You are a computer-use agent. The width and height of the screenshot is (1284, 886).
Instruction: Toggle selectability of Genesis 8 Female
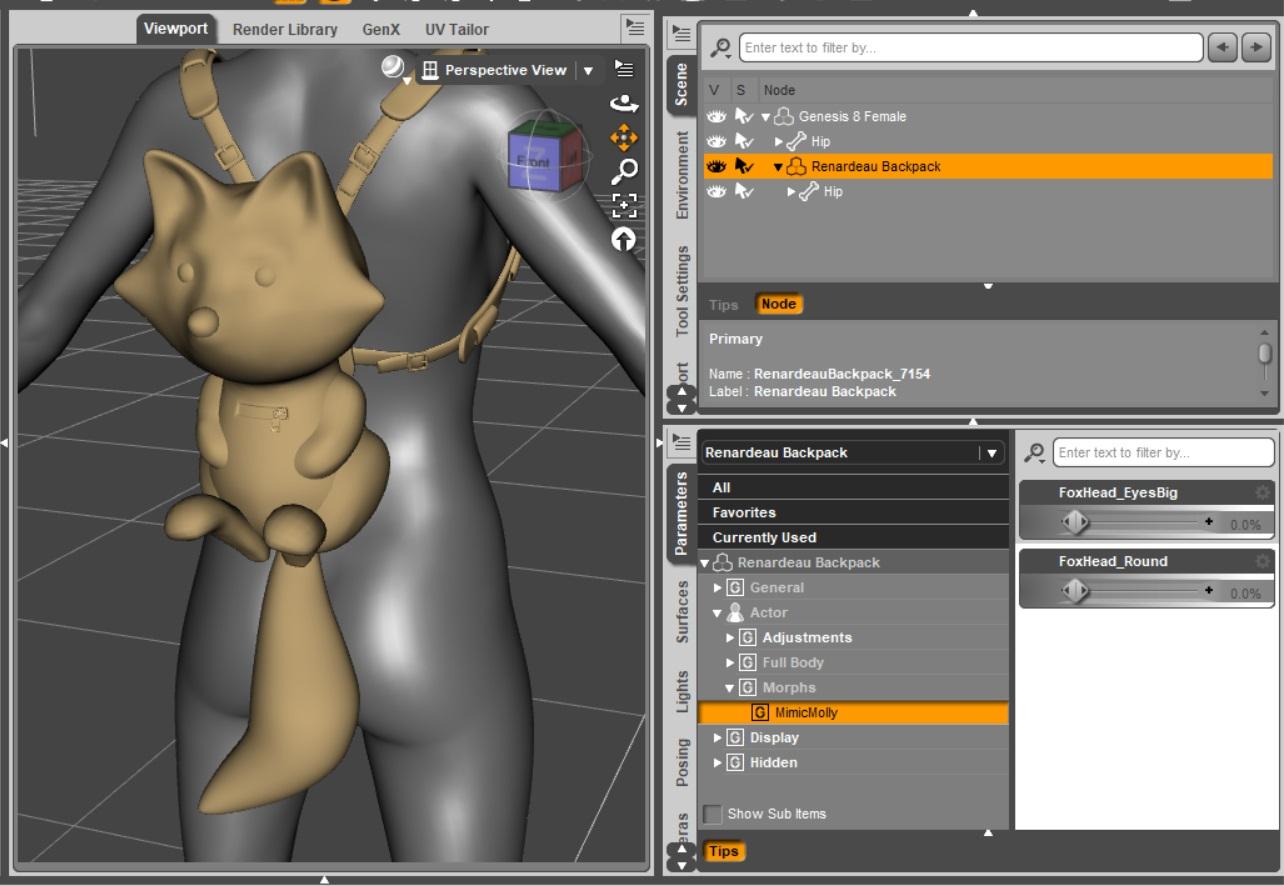[744, 117]
